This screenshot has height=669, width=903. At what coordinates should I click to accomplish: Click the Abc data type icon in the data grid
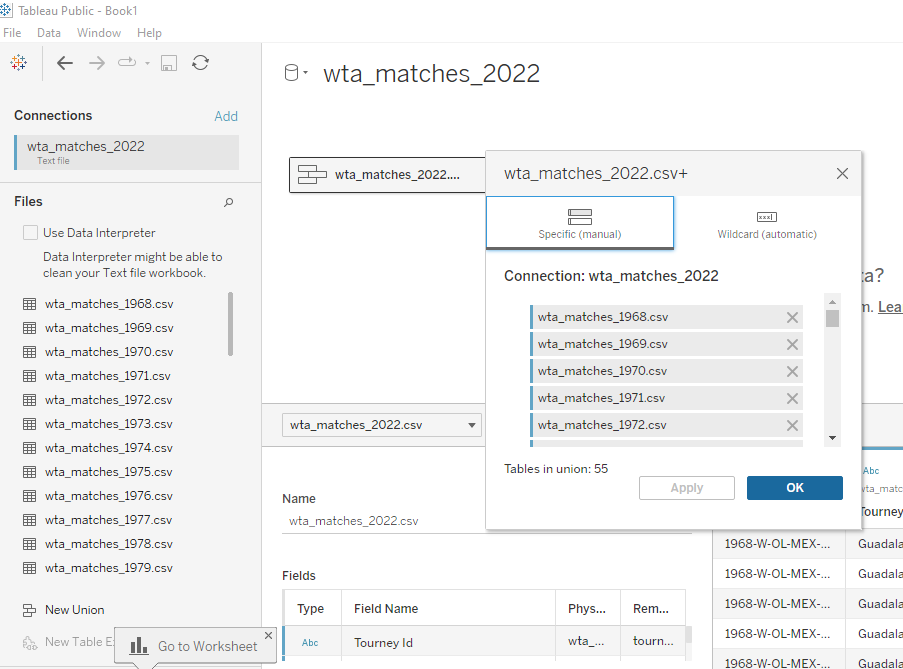(871, 470)
